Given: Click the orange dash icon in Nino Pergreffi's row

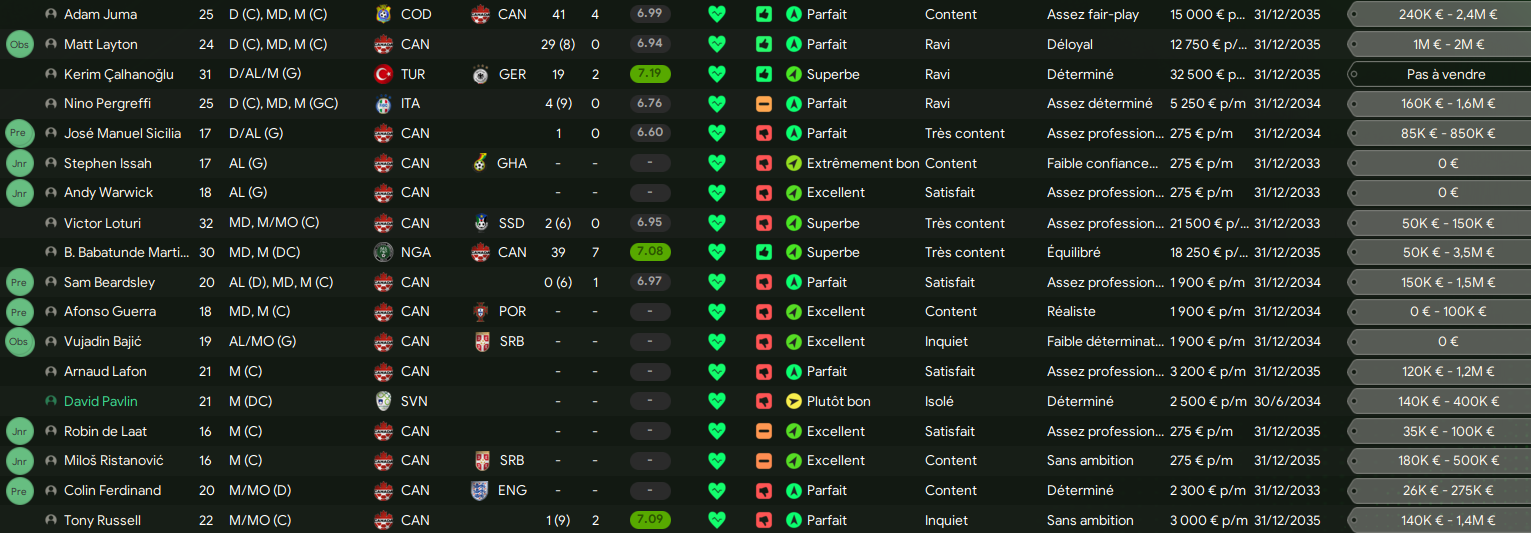Looking at the screenshot, I should tap(764, 104).
